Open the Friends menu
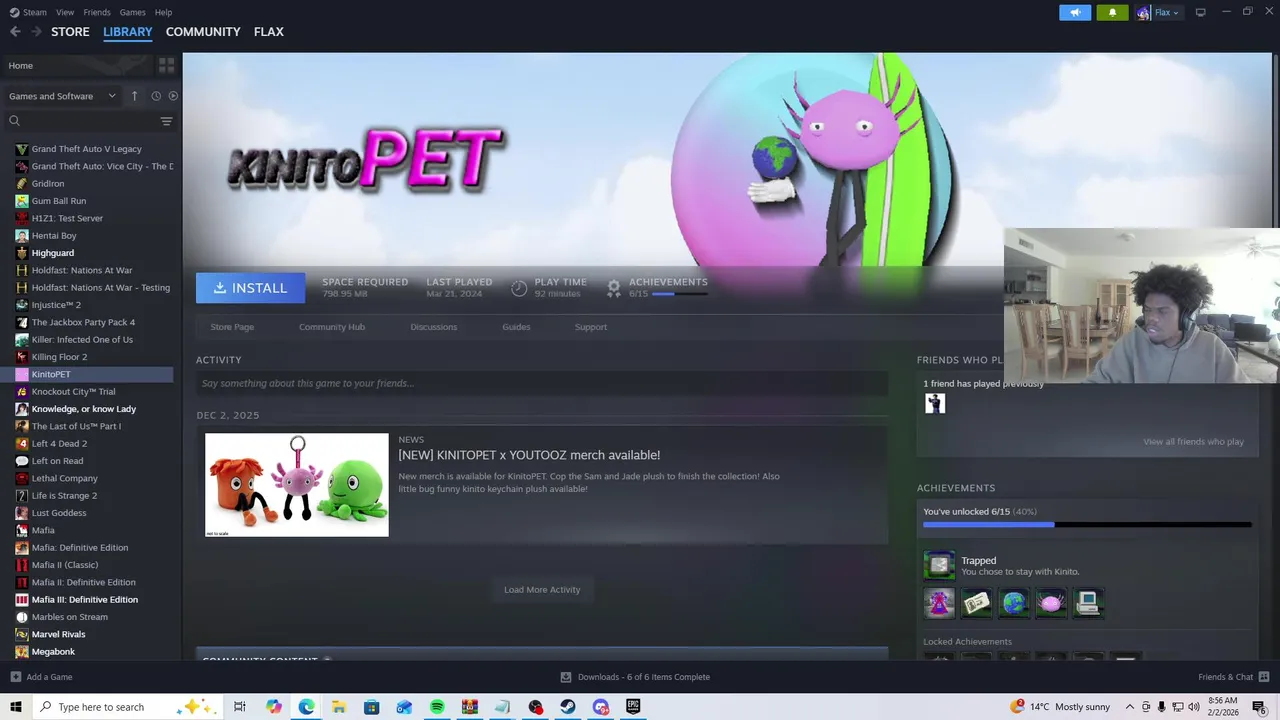The height and width of the screenshot is (720, 1280). click(x=97, y=12)
